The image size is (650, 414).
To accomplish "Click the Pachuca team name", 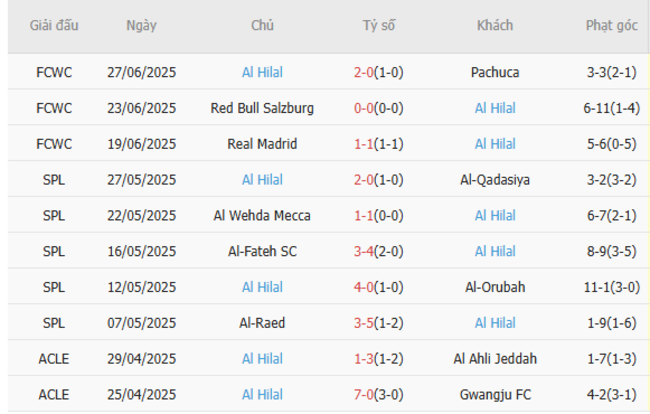I will pyautogui.click(x=494, y=72).
